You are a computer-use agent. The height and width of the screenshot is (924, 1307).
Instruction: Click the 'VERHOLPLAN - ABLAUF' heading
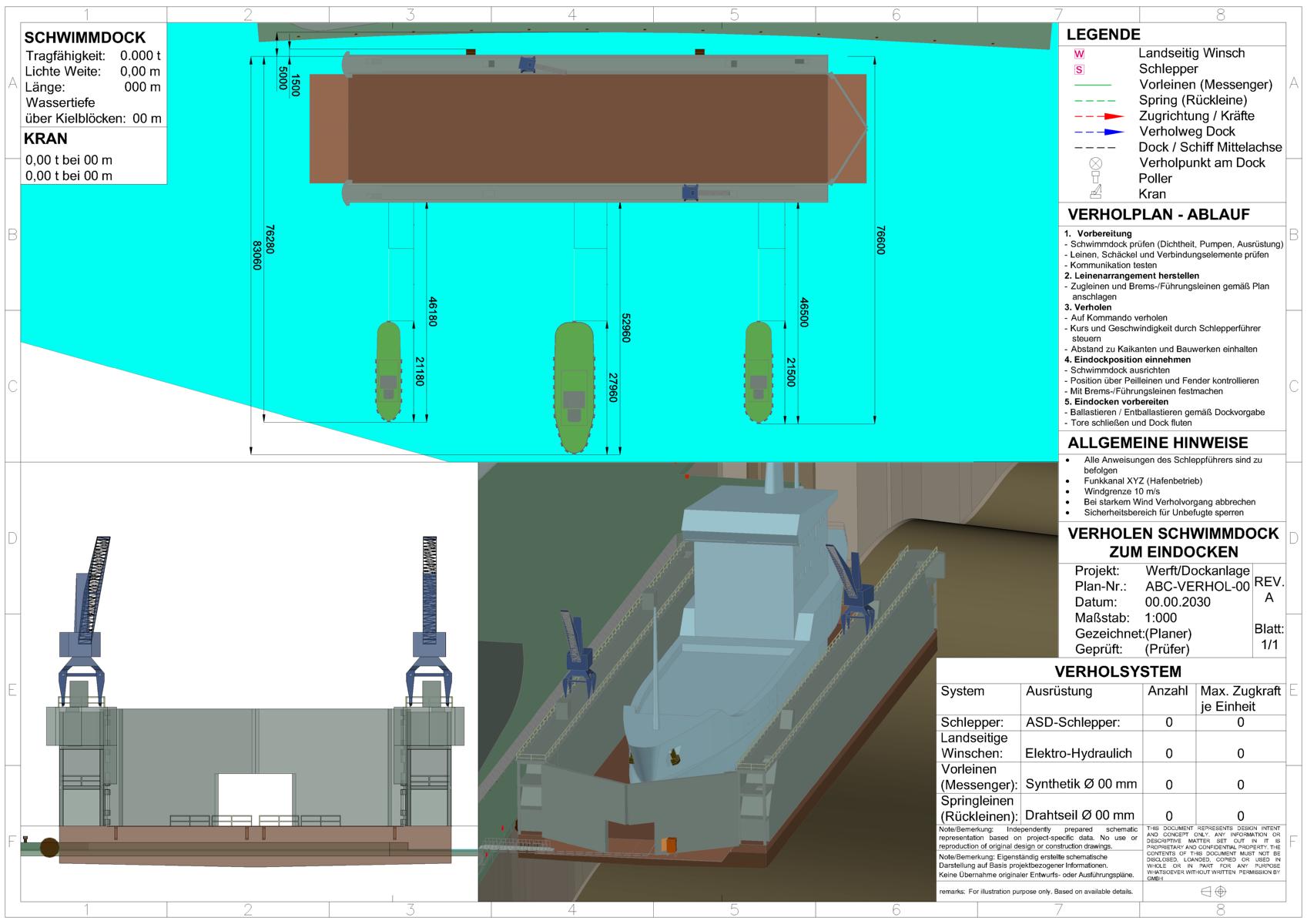(x=1158, y=215)
